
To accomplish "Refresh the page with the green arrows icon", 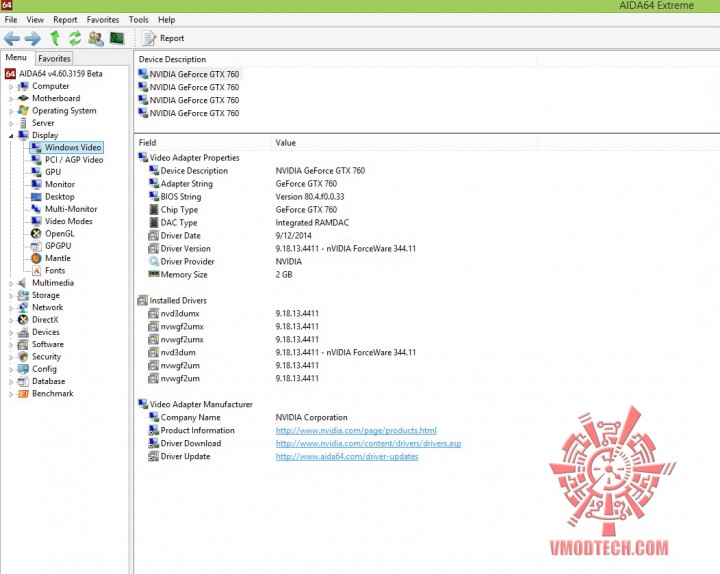I will click(x=75, y=38).
